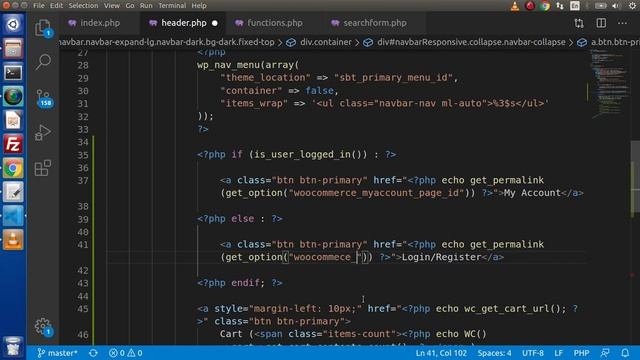Click on "sbt_primary_menu_id" string

point(393,78)
